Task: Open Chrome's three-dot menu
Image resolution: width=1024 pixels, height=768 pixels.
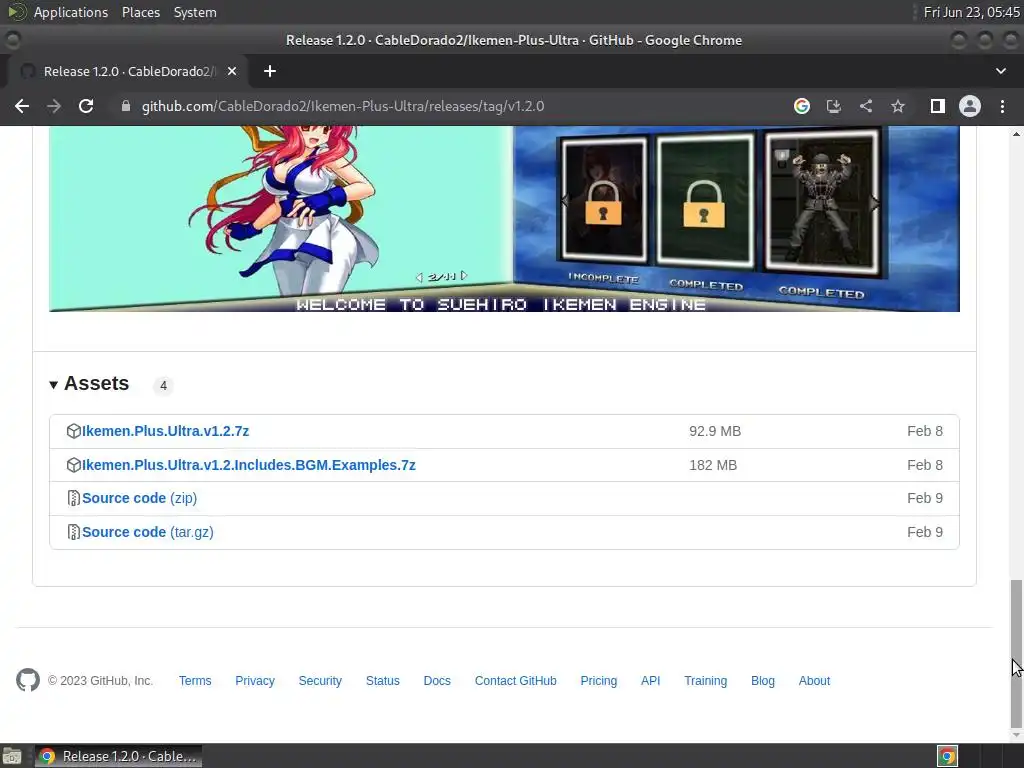Action: click(1002, 106)
